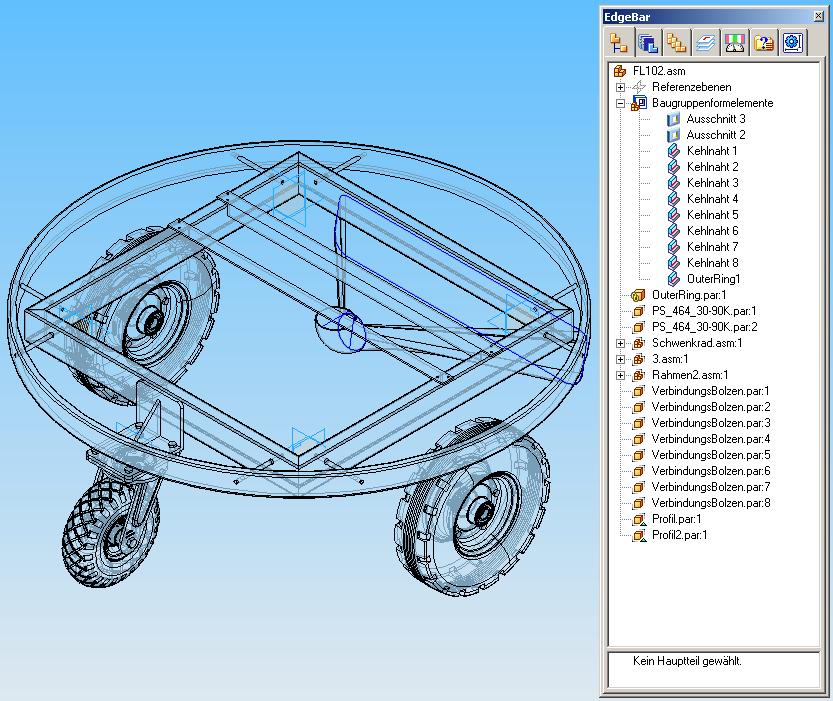This screenshot has height=701, width=833.
Task: Click the Baugruppenformelemente feature icon
Action: 639,103
